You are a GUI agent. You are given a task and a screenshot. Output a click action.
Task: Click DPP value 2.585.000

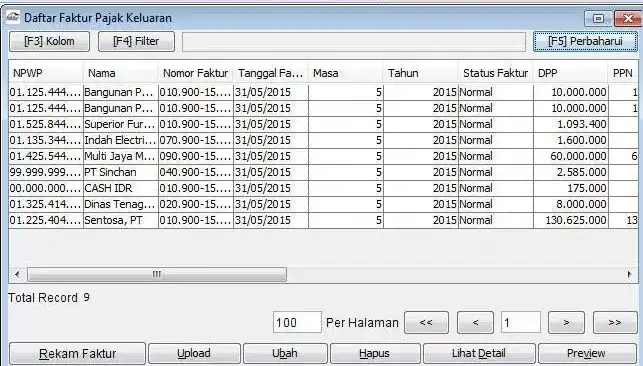571,172
